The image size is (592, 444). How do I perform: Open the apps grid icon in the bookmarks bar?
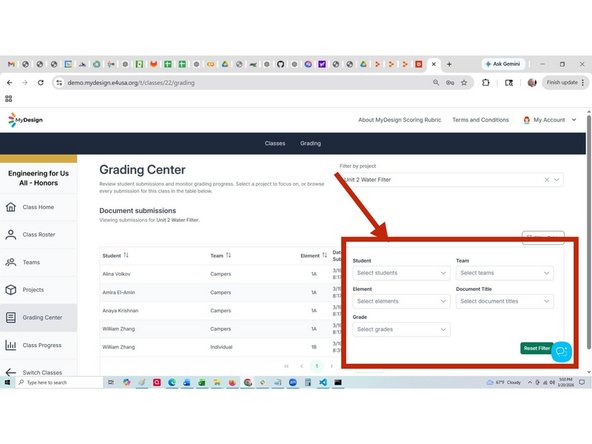(x=9, y=99)
